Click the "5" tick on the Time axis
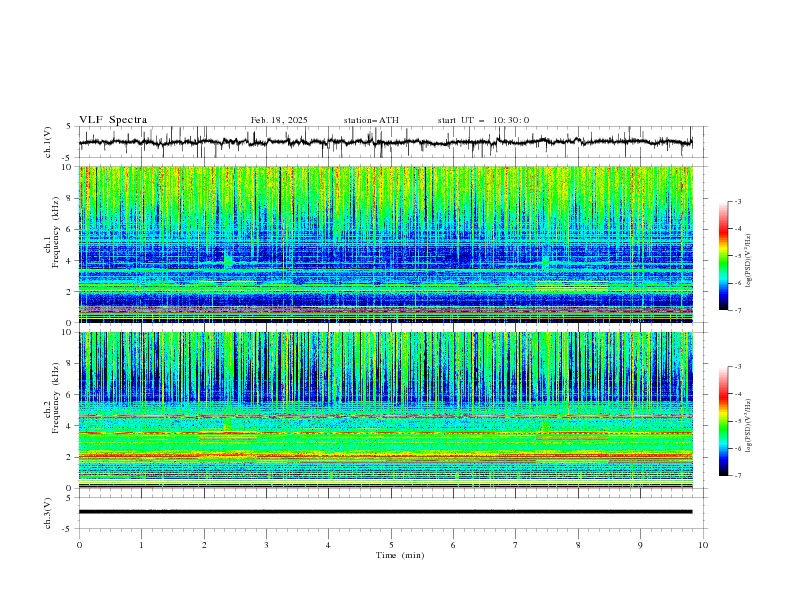 pyautogui.click(x=391, y=545)
